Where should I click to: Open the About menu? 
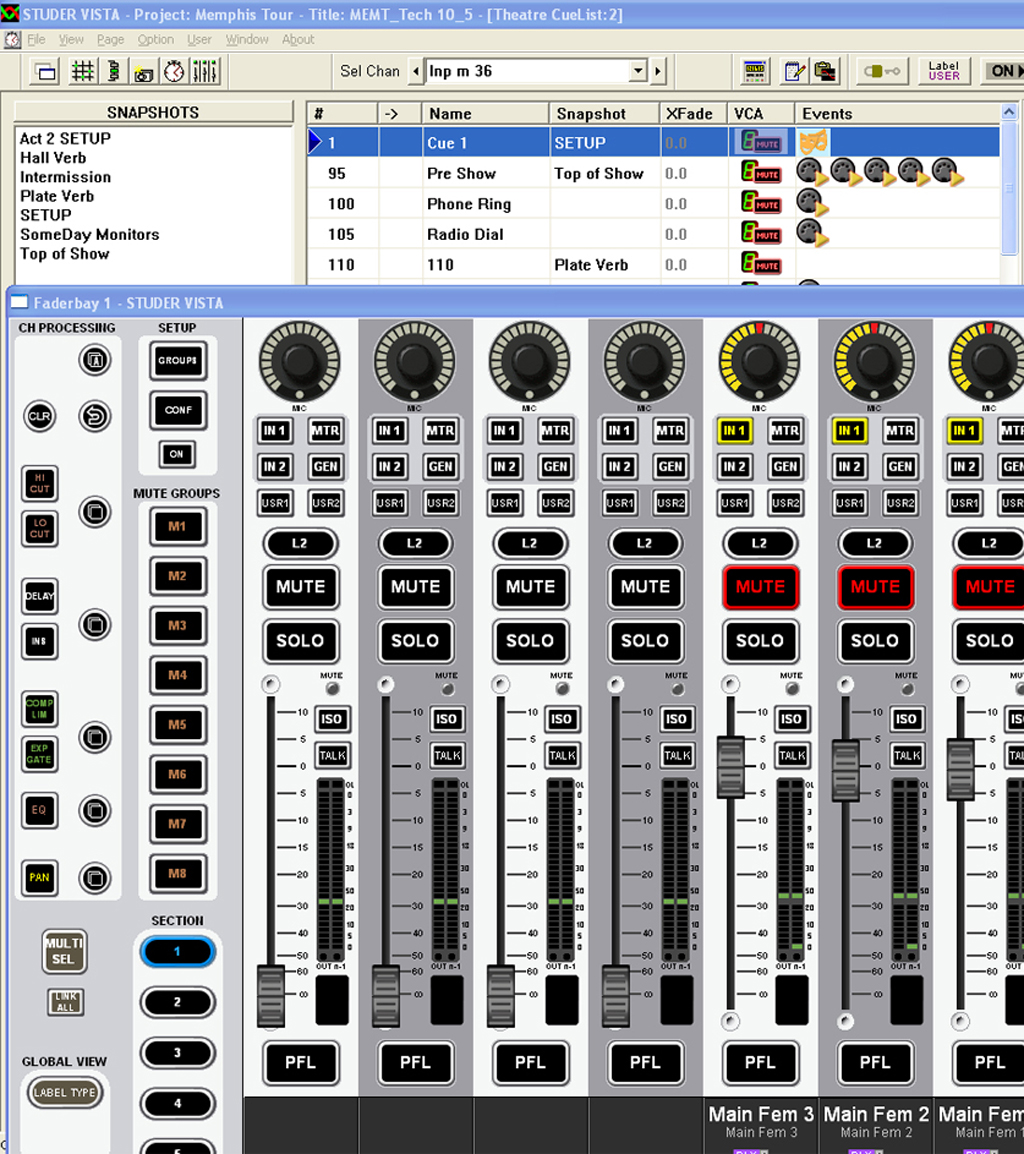(x=298, y=40)
